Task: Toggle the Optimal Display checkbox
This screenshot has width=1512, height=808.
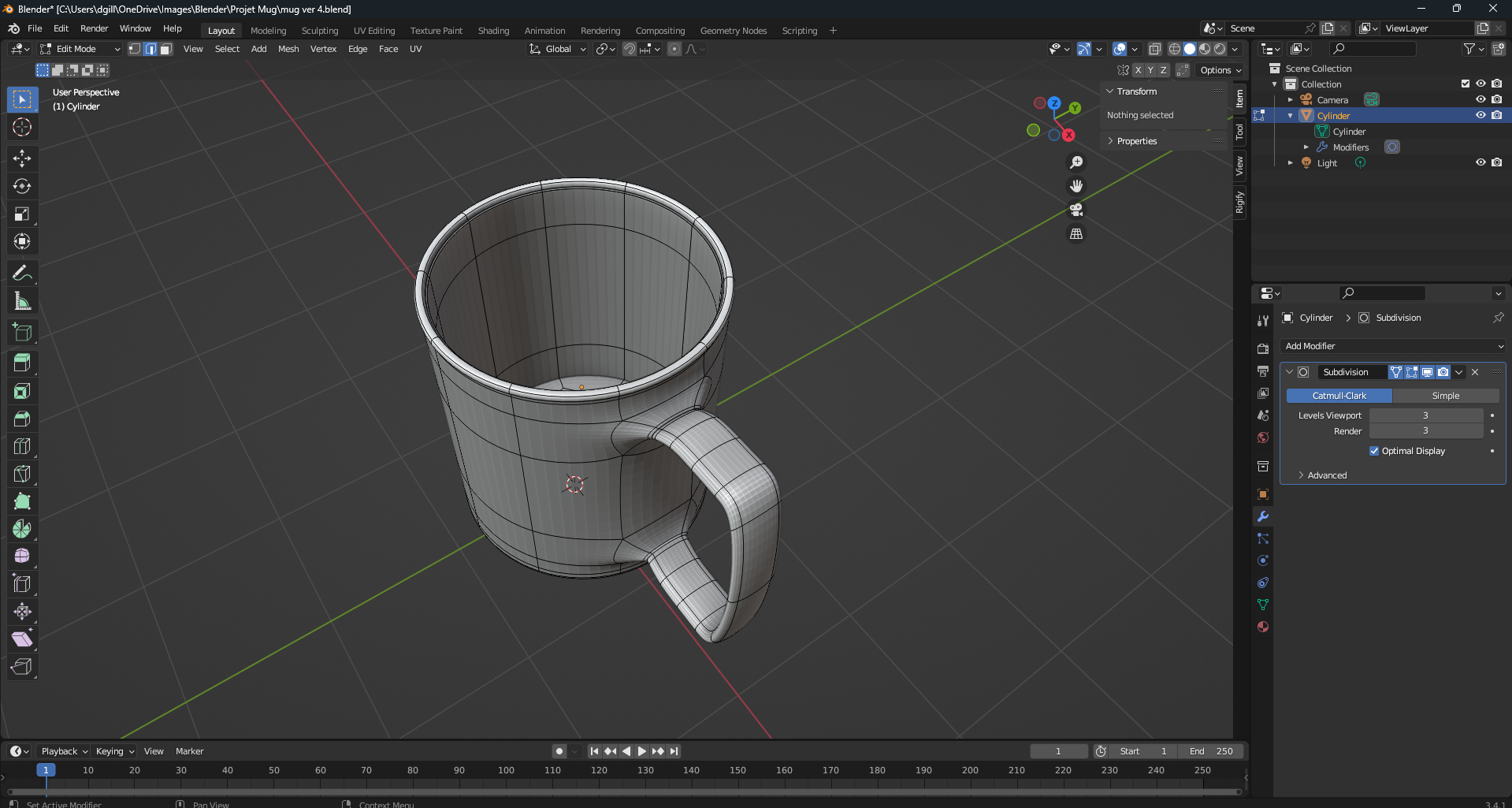Action: coord(1374,451)
